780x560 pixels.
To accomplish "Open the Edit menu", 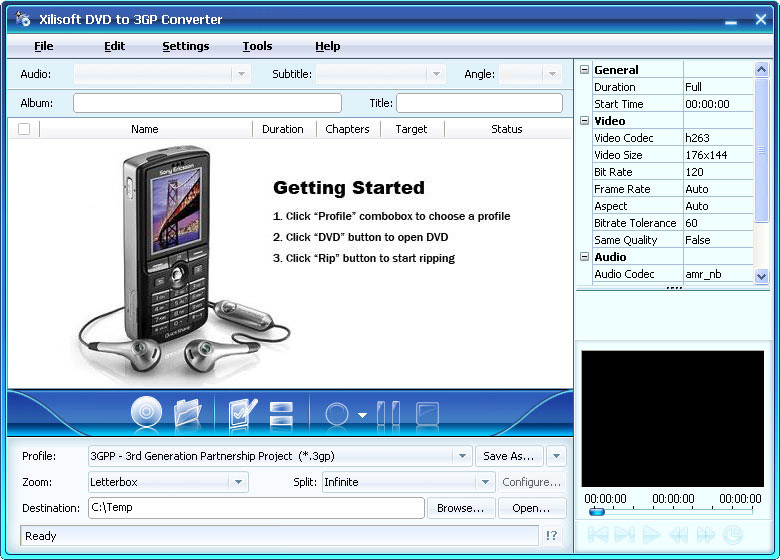I will [114, 46].
